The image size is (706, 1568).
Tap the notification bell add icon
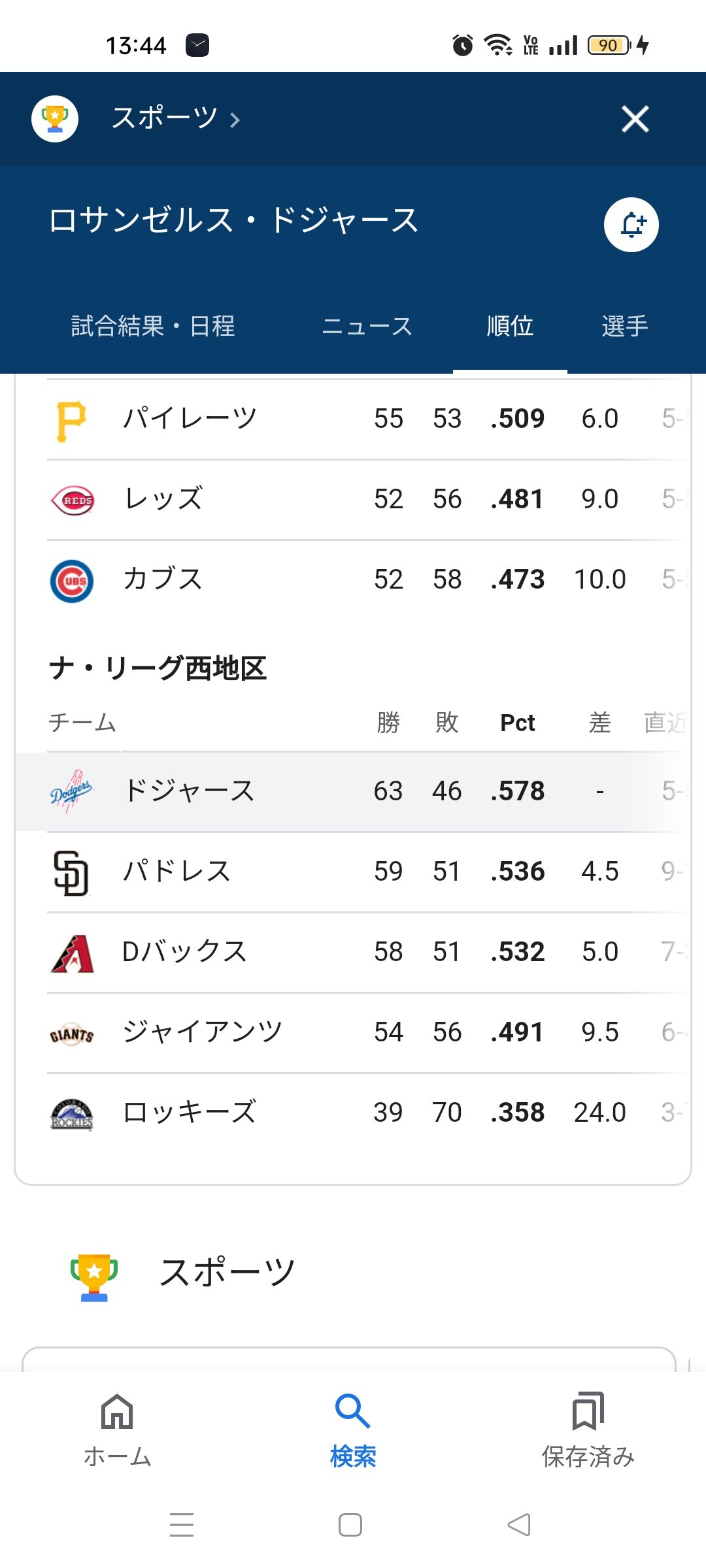[x=631, y=225]
